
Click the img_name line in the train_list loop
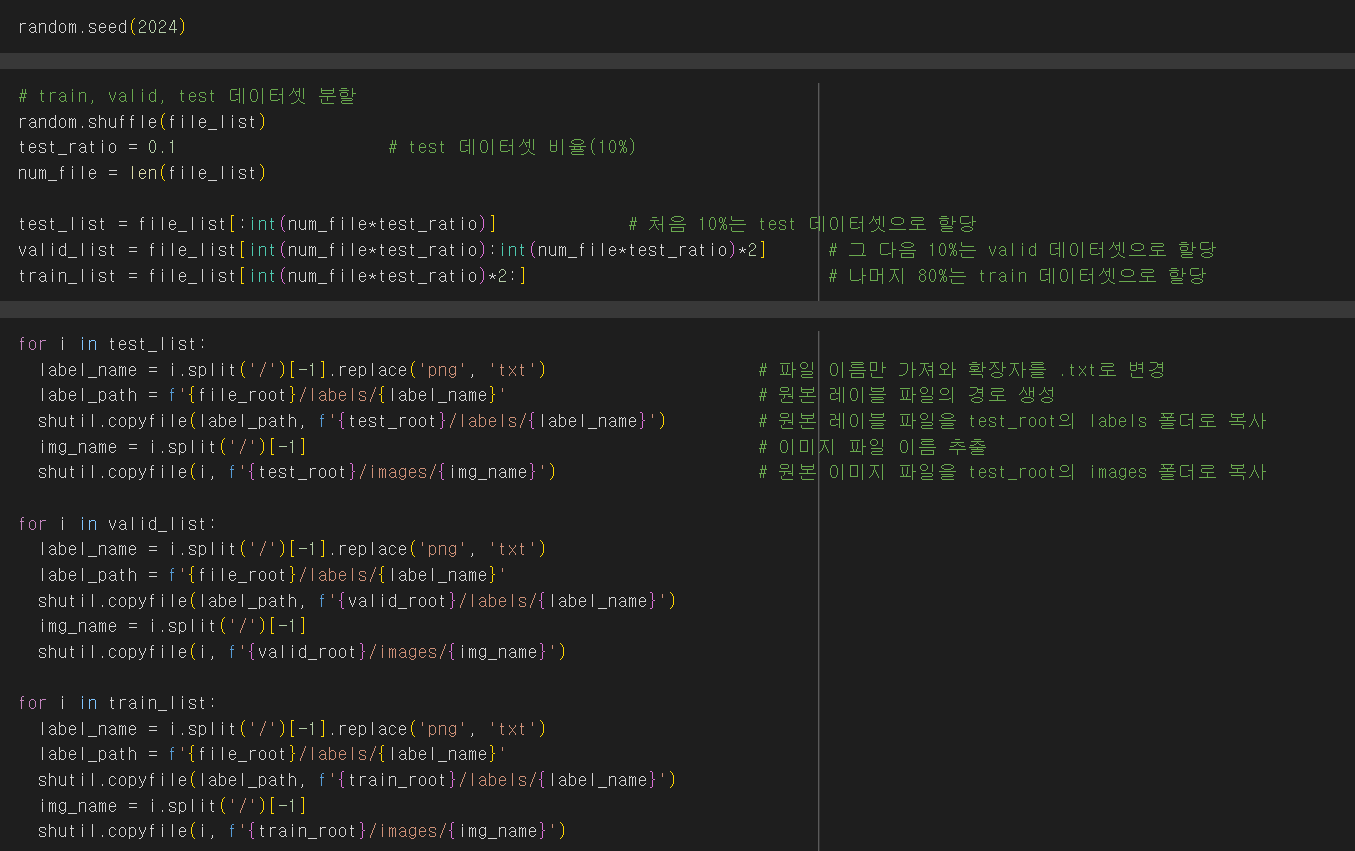tap(172, 806)
